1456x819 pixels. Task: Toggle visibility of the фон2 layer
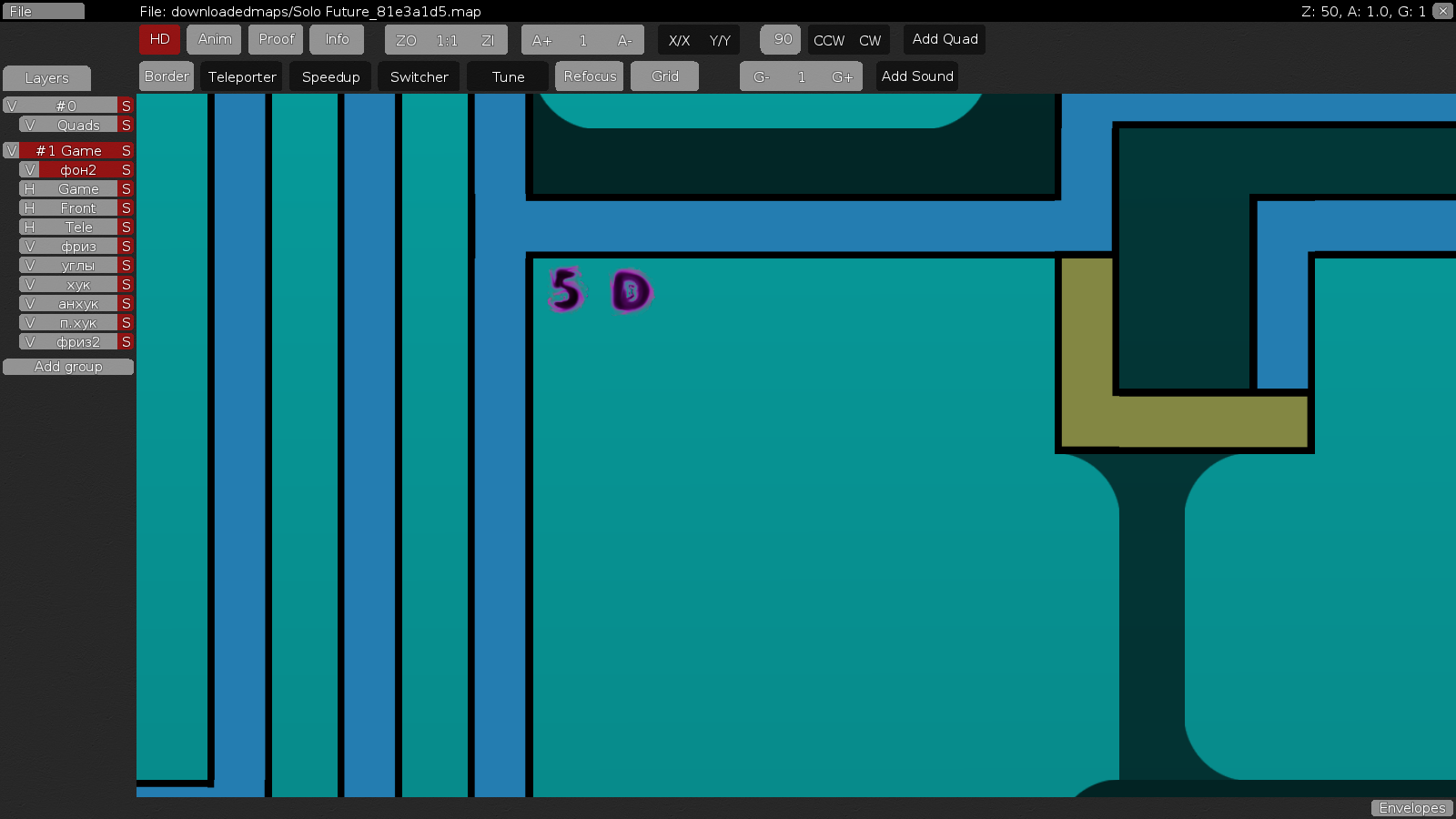pos(28,169)
